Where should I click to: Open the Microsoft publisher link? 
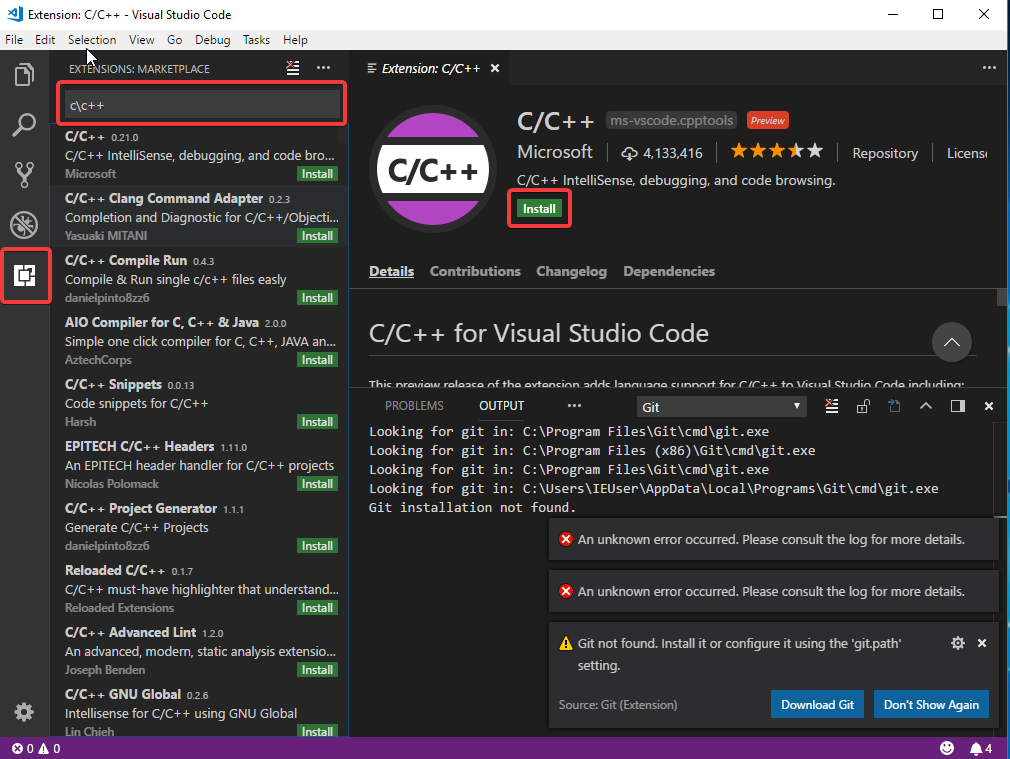click(x=555, y=152)
